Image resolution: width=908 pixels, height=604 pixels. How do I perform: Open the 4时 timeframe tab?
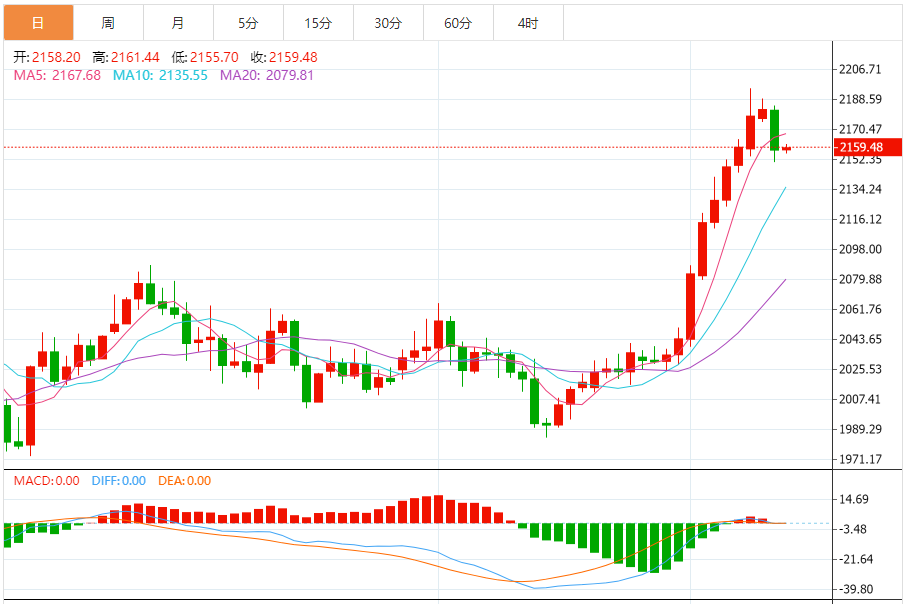(529, 23)
